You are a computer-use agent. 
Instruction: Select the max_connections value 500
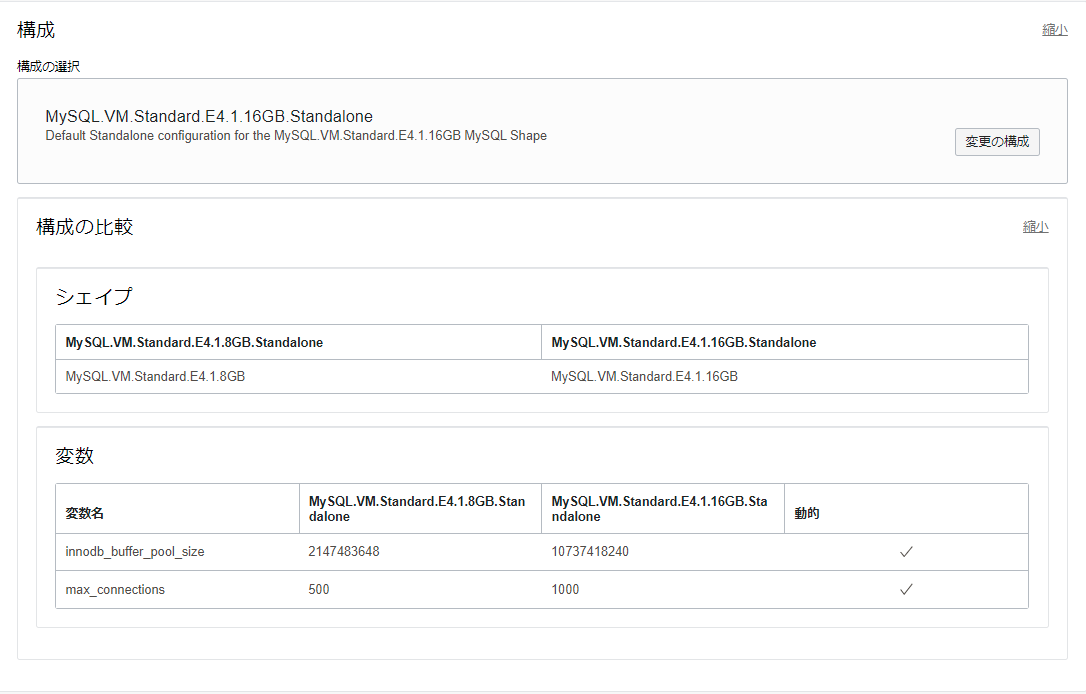coord(319,589)
